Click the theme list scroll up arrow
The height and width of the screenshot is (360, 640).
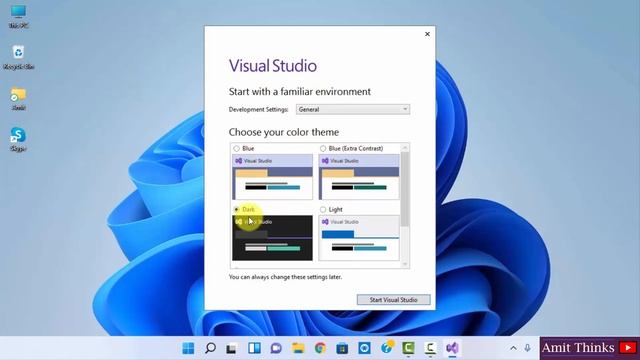(405, 147)
